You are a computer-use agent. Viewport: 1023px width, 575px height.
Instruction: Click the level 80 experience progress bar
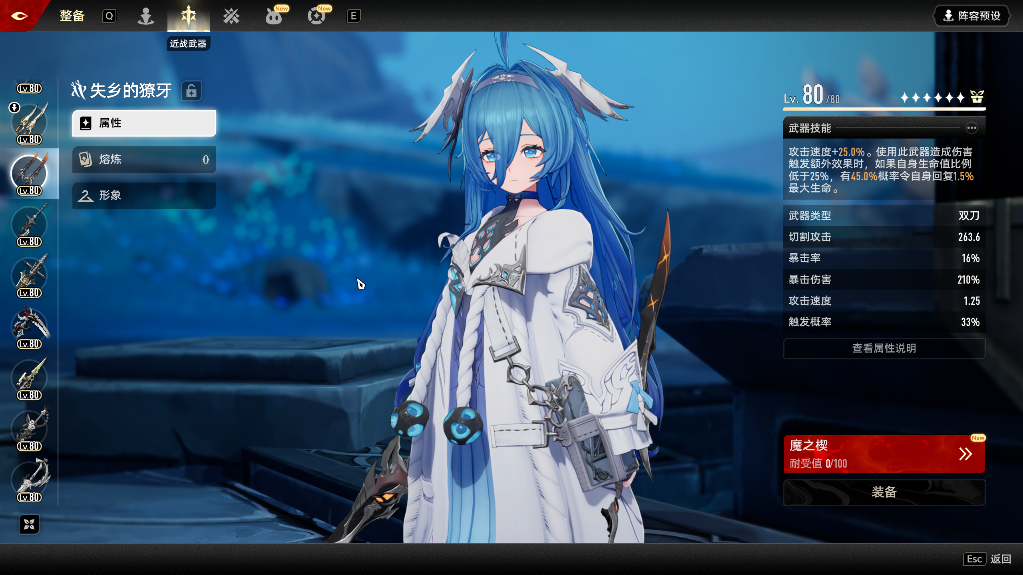tap(884, 108)
